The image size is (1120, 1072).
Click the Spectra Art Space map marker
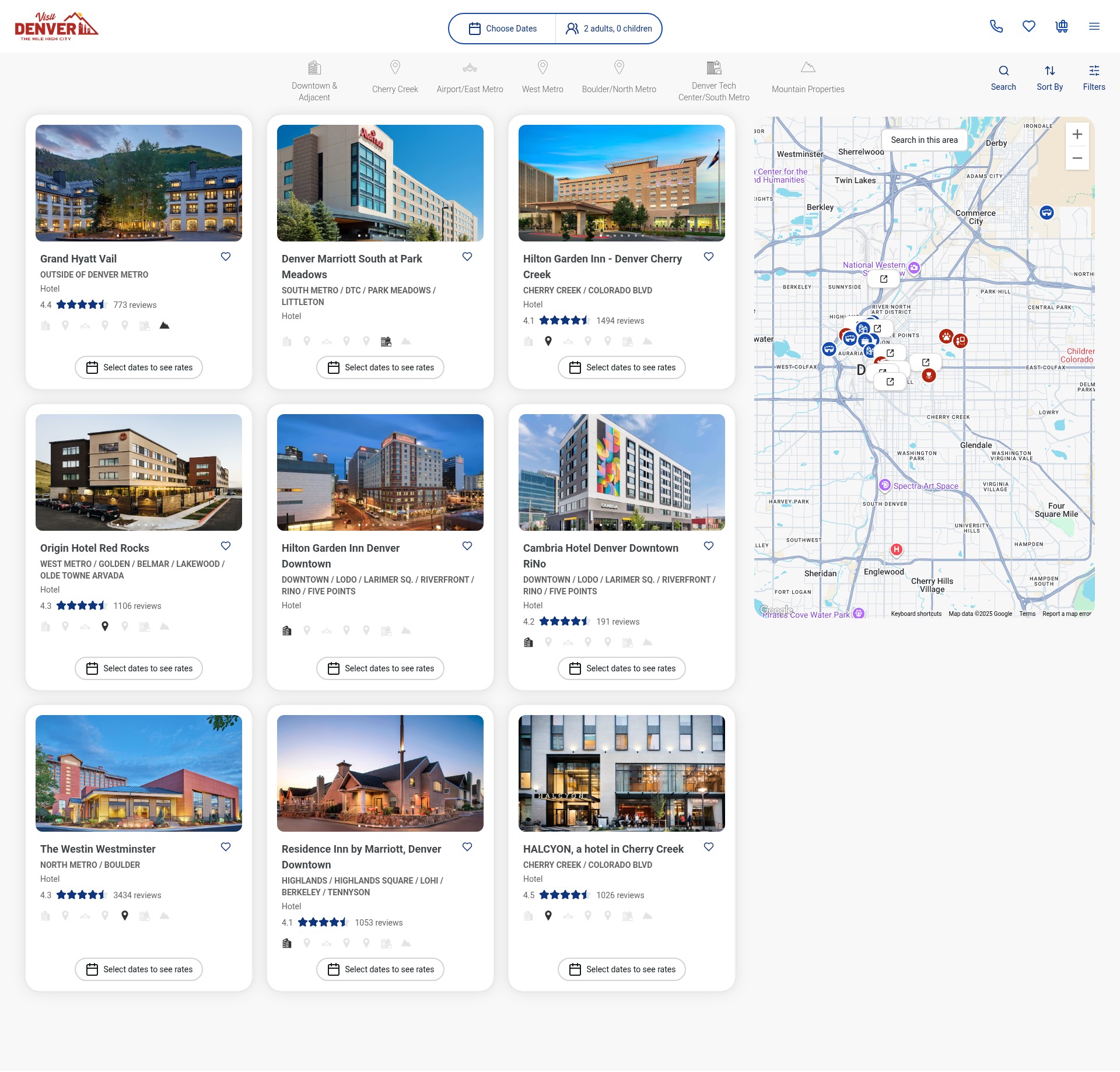point(885,485)
